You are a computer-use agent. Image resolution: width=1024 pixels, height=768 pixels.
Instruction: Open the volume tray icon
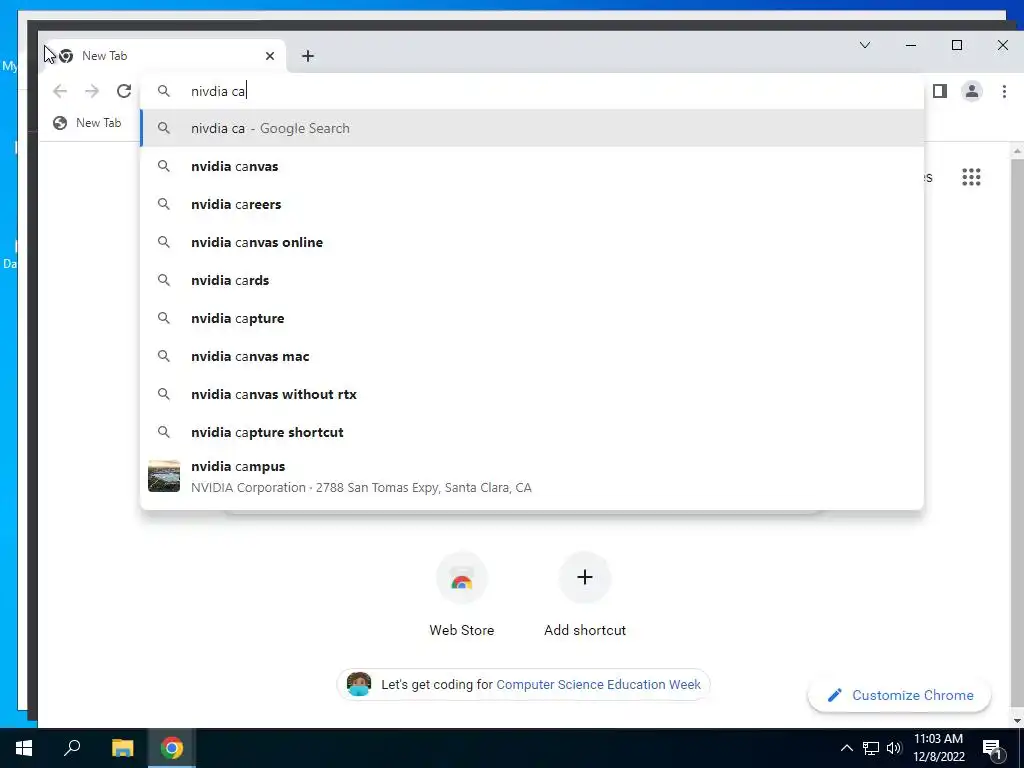point(895,748)
